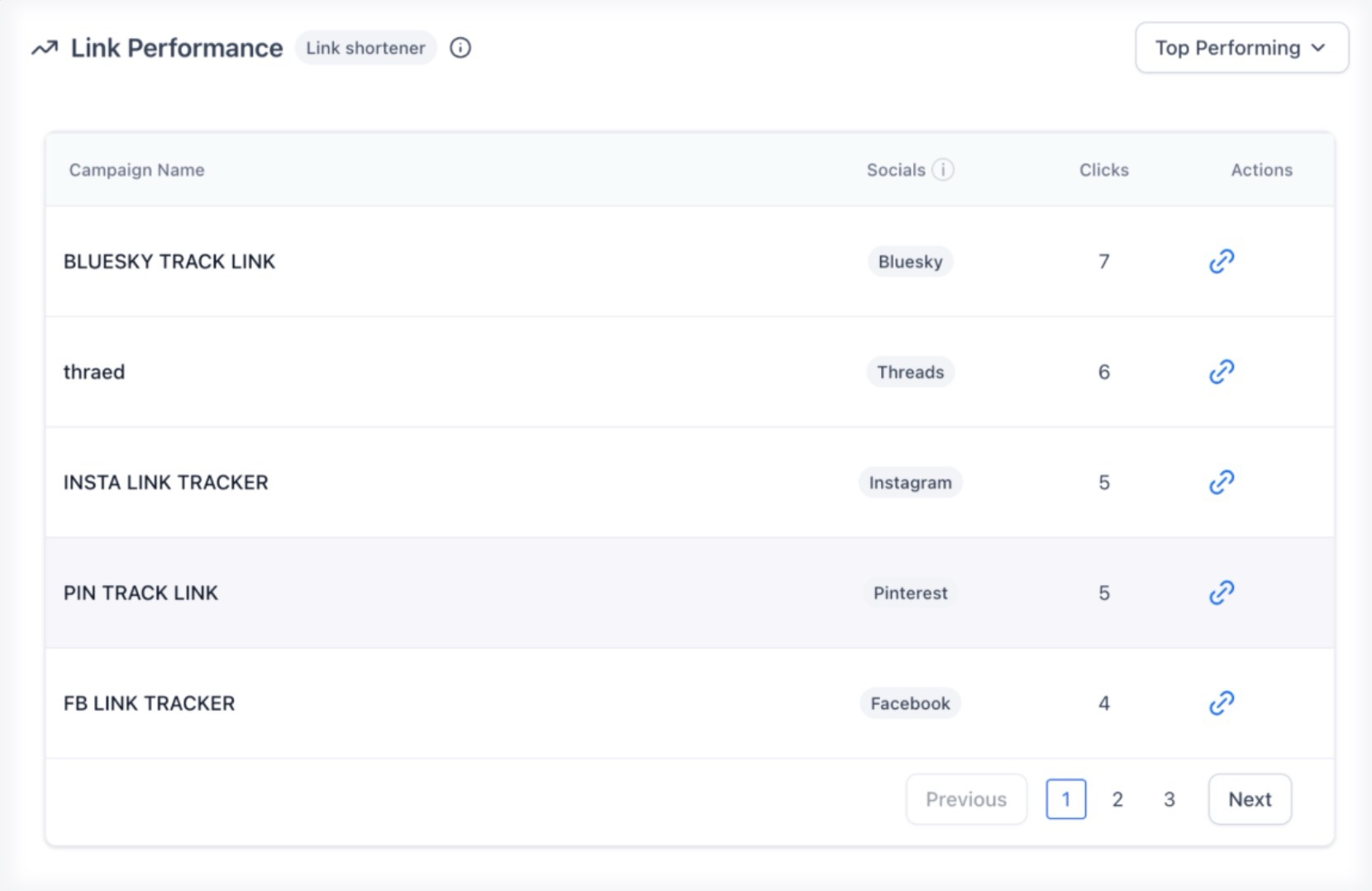The height and width of the screenshot is (891, 1372).
Task: Click link icon in threaed row
Action: point(1221,372)
